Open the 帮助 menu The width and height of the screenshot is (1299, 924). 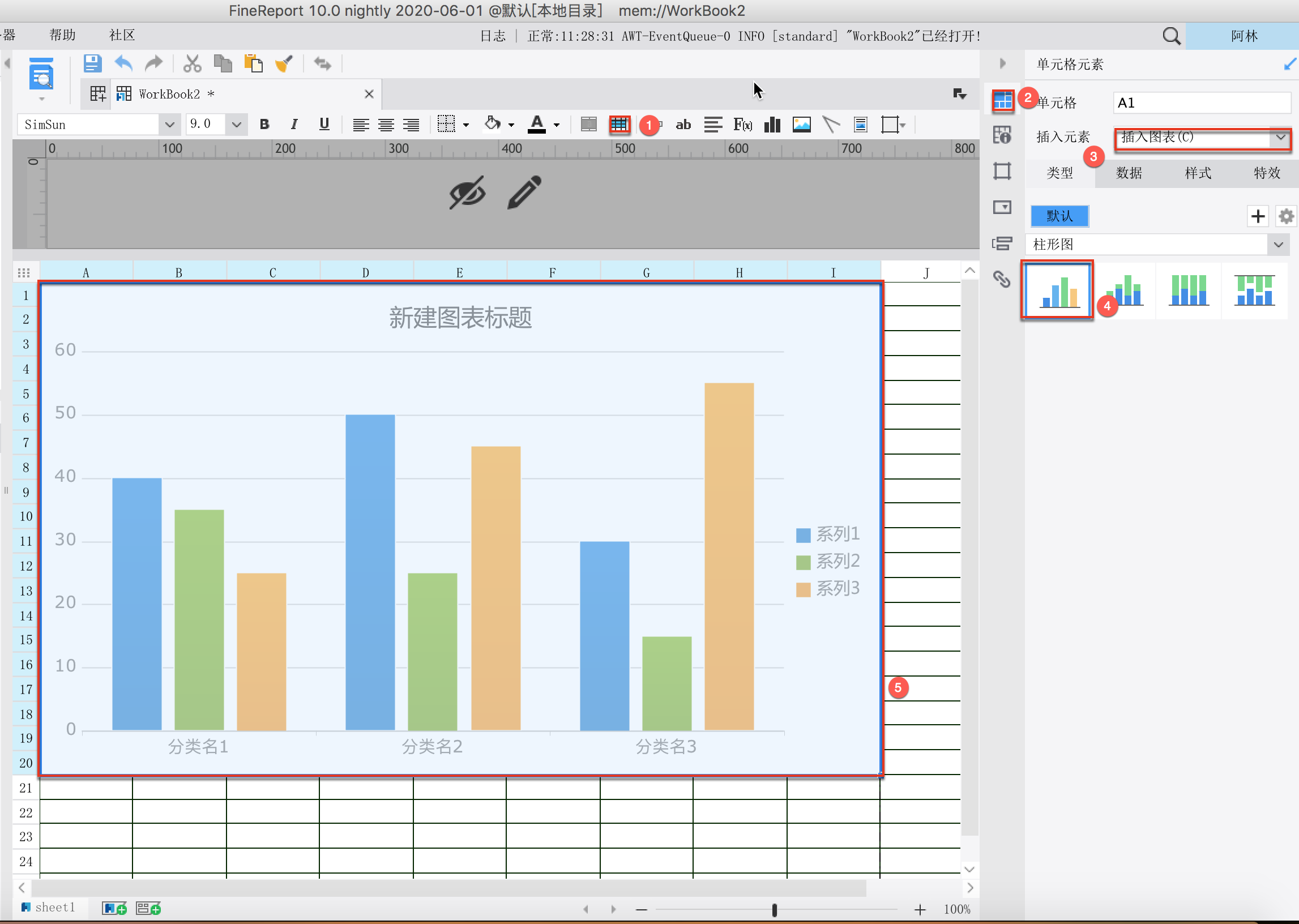(x=63, y=35)
